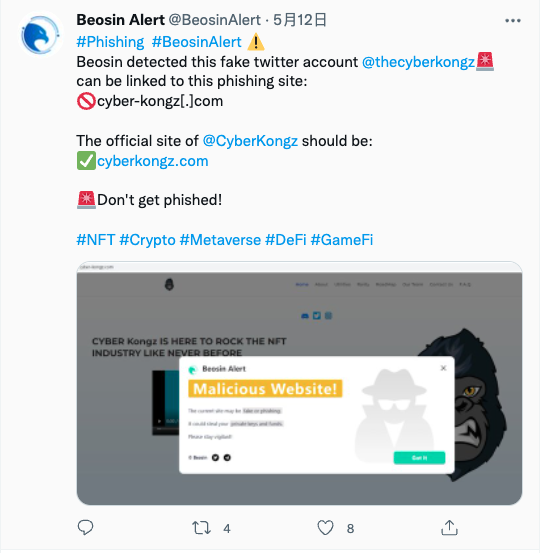Viewport: 540px width, 553px height.
Task: Open the #GameFi hashtag
Action: click(342, 240)
